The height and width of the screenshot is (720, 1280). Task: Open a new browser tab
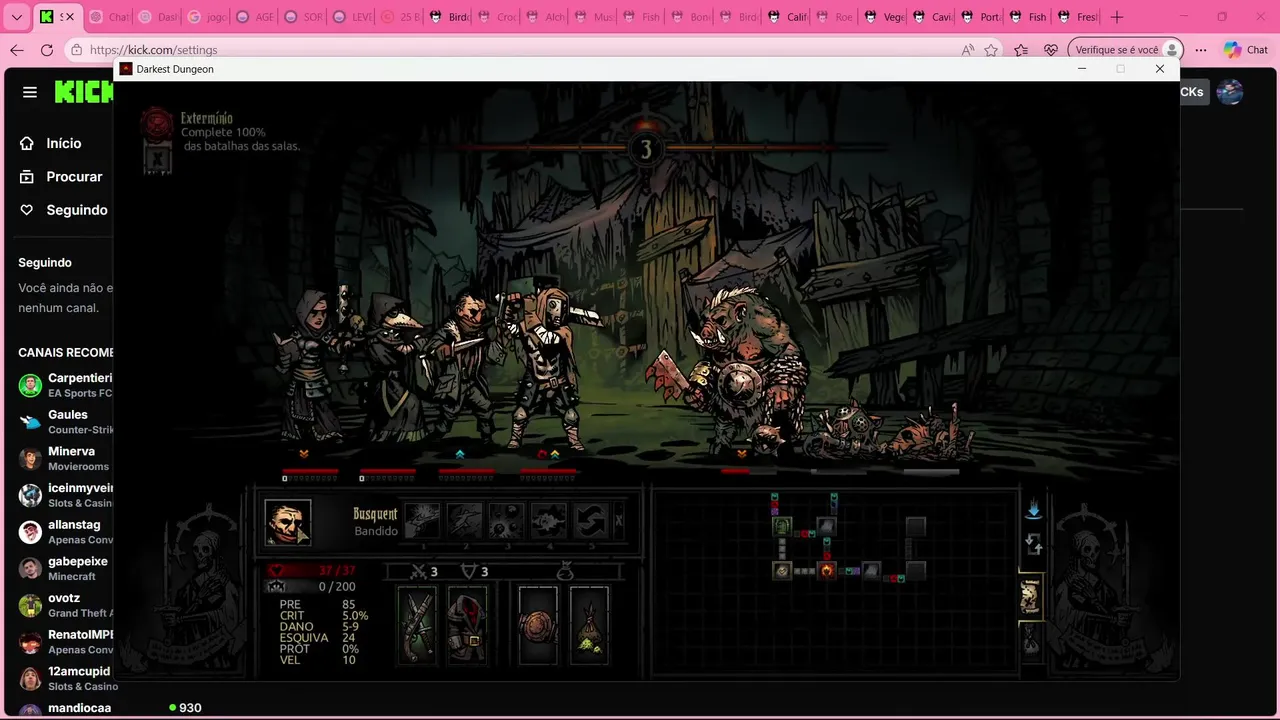(1117, 17)
